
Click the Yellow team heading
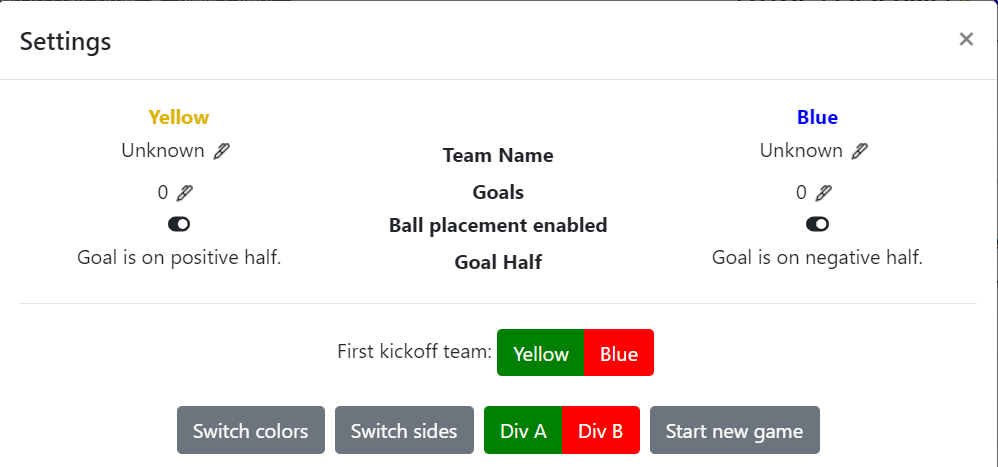pyautogui.click(x=179, y=117)
